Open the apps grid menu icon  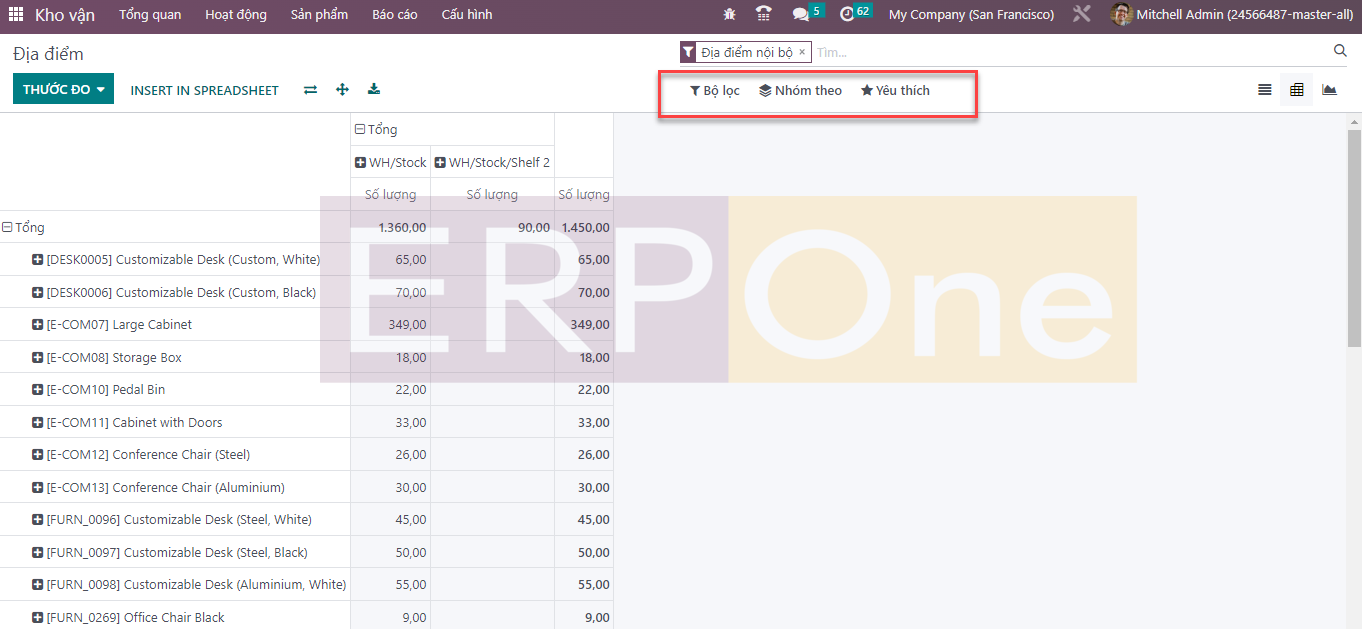(x=16, y=15)
